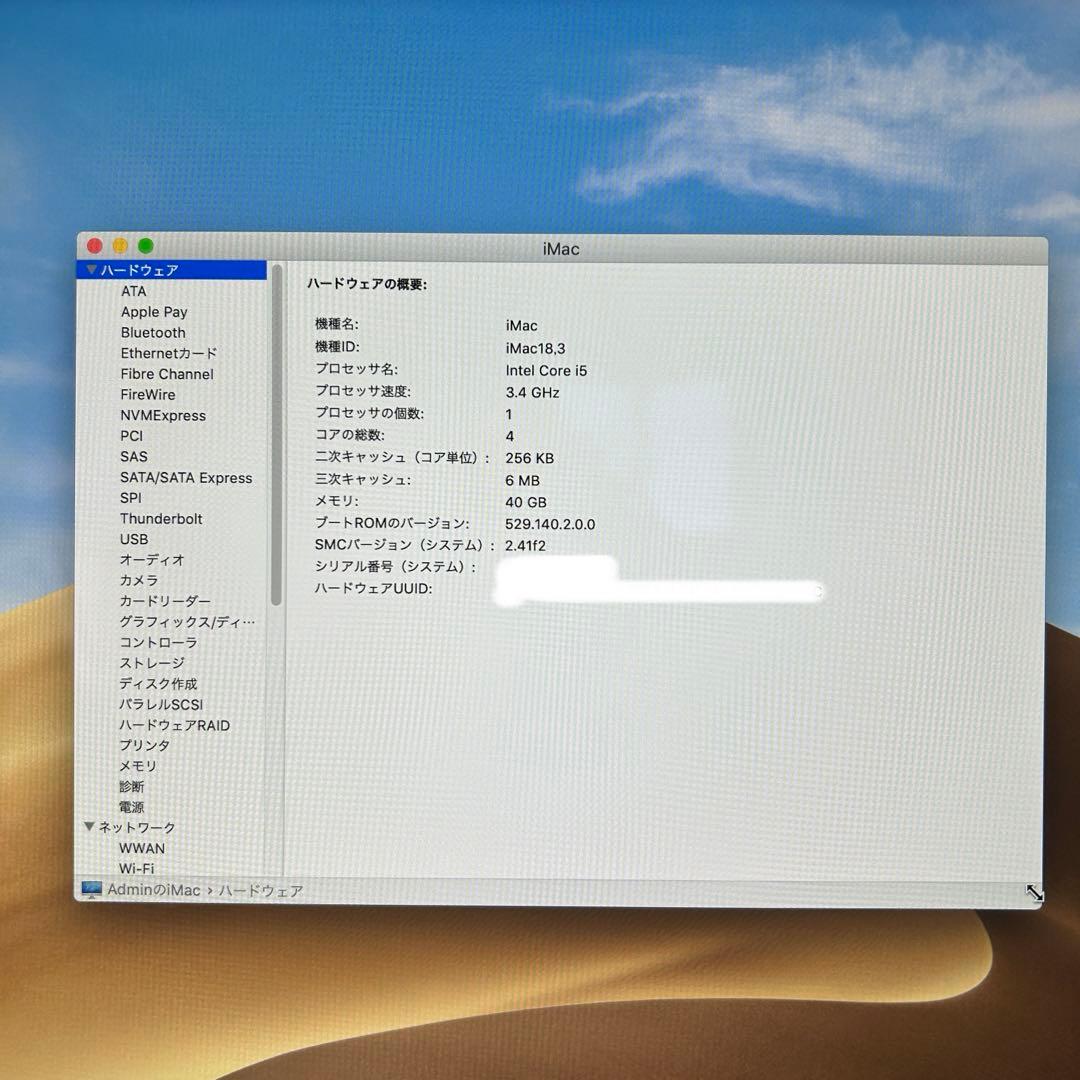Select Bluetooth in the hardware sidebar
1080x1080 pixels.
point(152,332)
